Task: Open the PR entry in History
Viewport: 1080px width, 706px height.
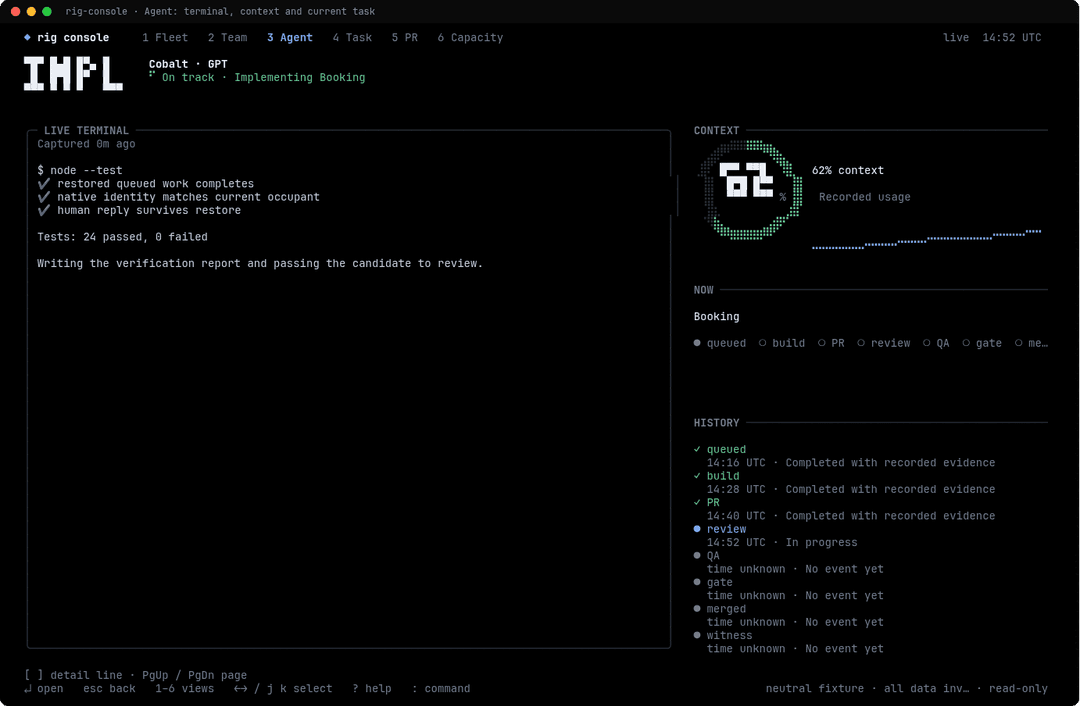Action: click(713, 502)
